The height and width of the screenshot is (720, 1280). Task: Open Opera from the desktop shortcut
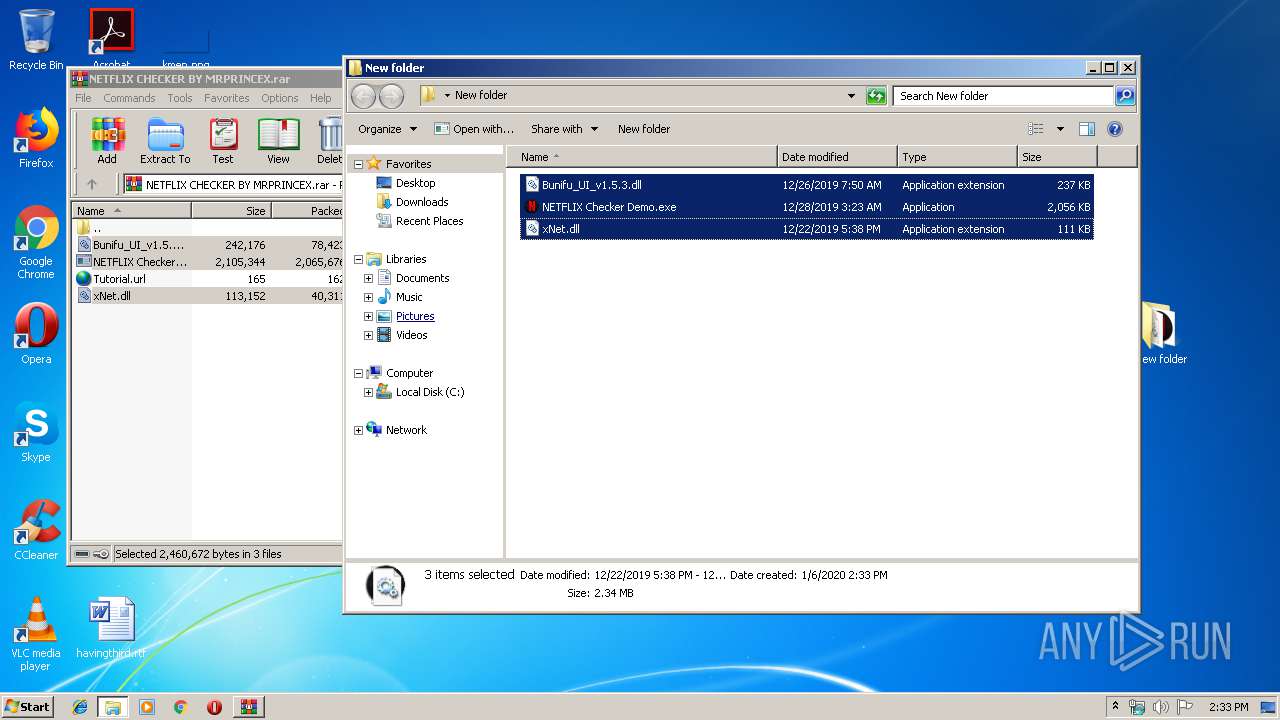pyautogui.click(x=36, y=334)
